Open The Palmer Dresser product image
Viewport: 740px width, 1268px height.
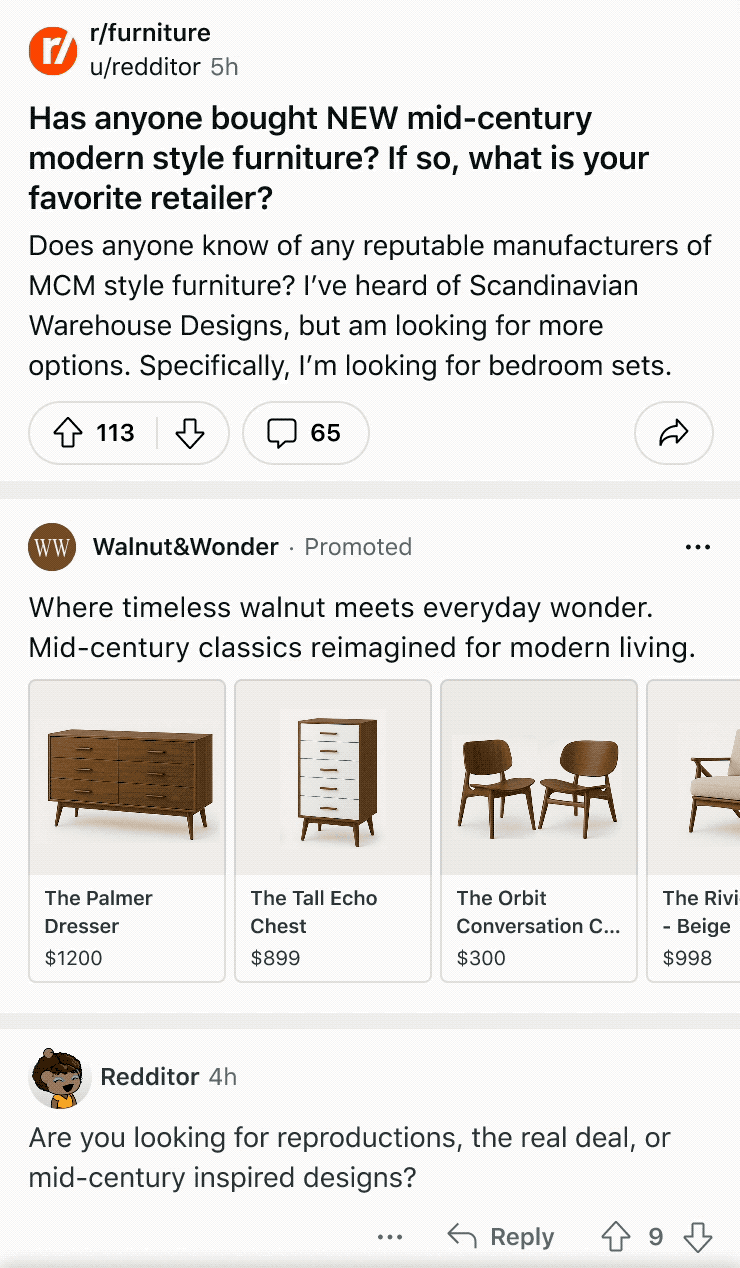(127, 778)
